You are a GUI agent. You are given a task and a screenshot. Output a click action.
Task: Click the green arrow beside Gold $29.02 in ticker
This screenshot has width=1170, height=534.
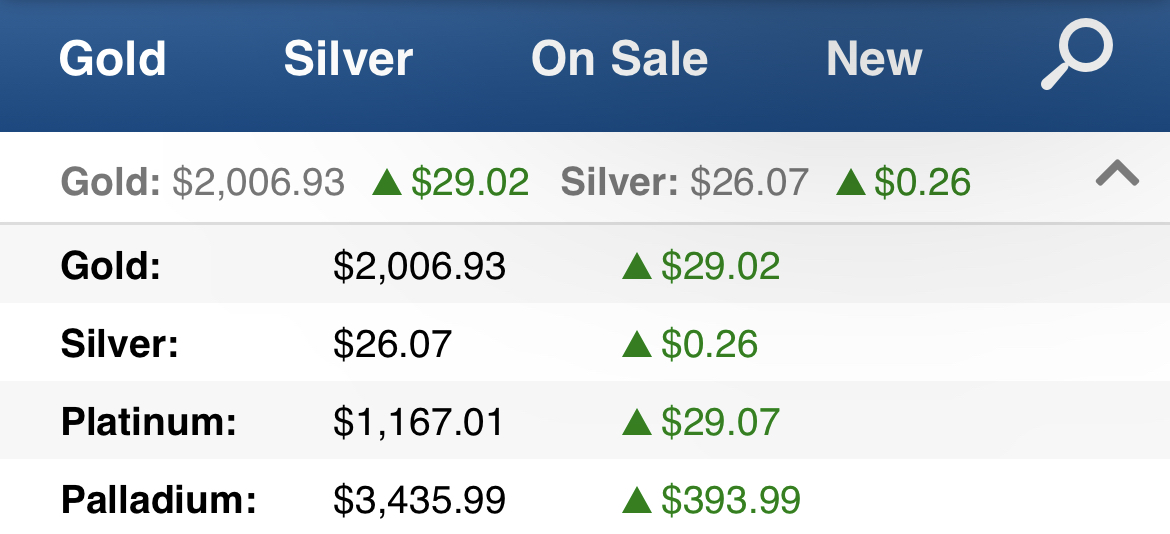click(387, 182)
